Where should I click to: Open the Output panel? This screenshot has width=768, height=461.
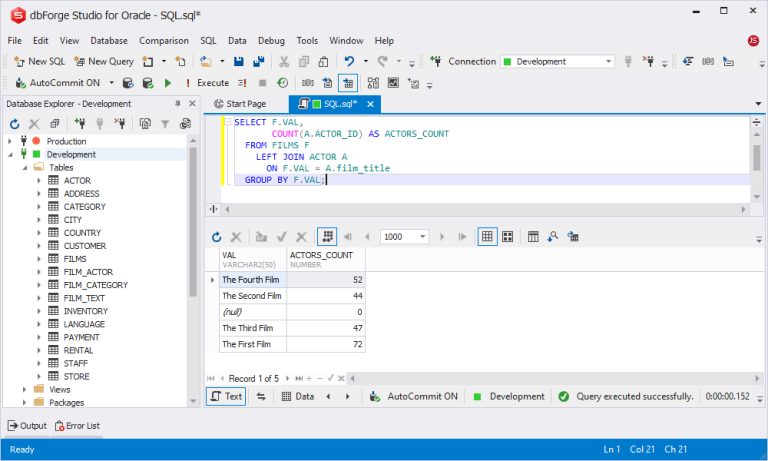pos(27,426)
